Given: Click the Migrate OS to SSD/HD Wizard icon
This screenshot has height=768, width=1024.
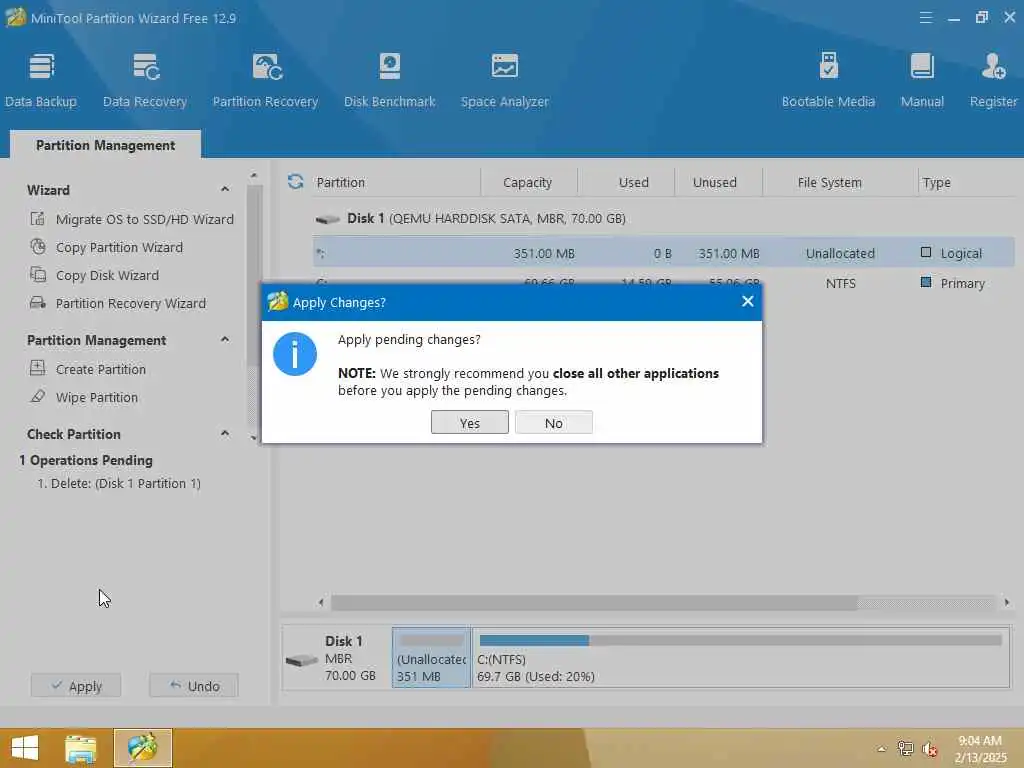Looking at the screenshot, I should tap(38, 219).
